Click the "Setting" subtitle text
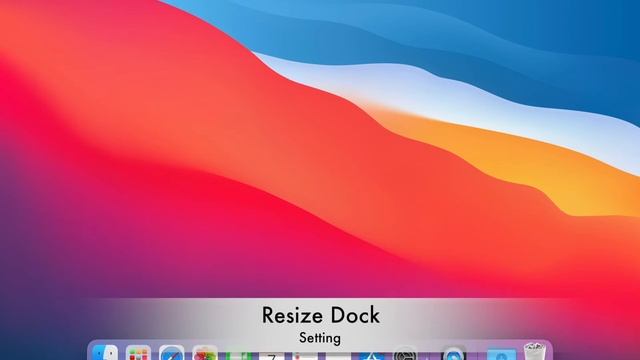 (320, 338)
